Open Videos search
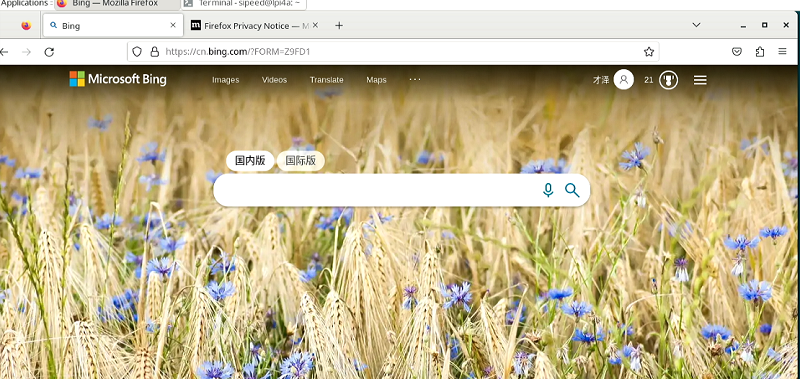Viewport: 800px width, 379px height. click(x=274, y=80)
